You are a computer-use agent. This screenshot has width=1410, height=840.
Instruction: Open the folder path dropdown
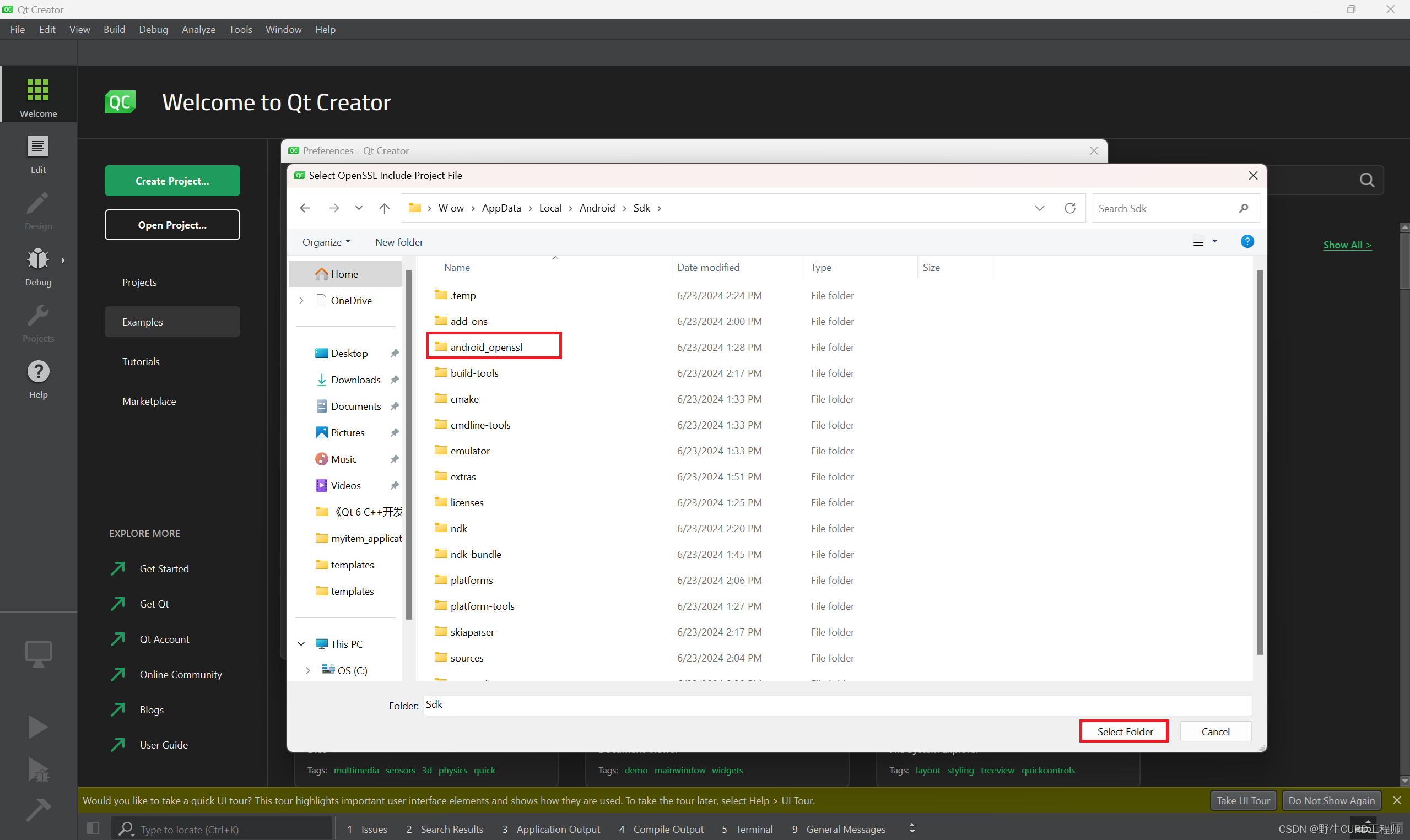click(1040, 208)
